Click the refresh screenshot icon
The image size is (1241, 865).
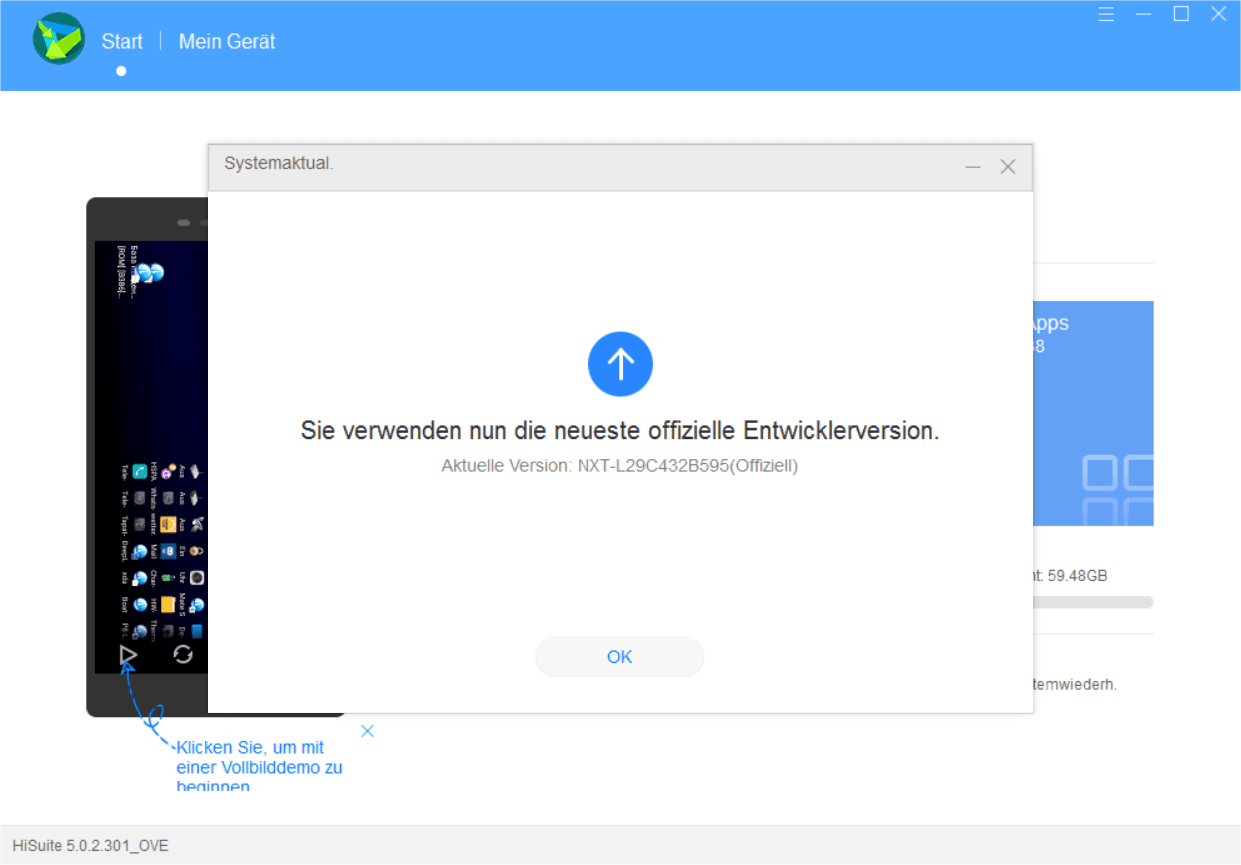point(183,654)
